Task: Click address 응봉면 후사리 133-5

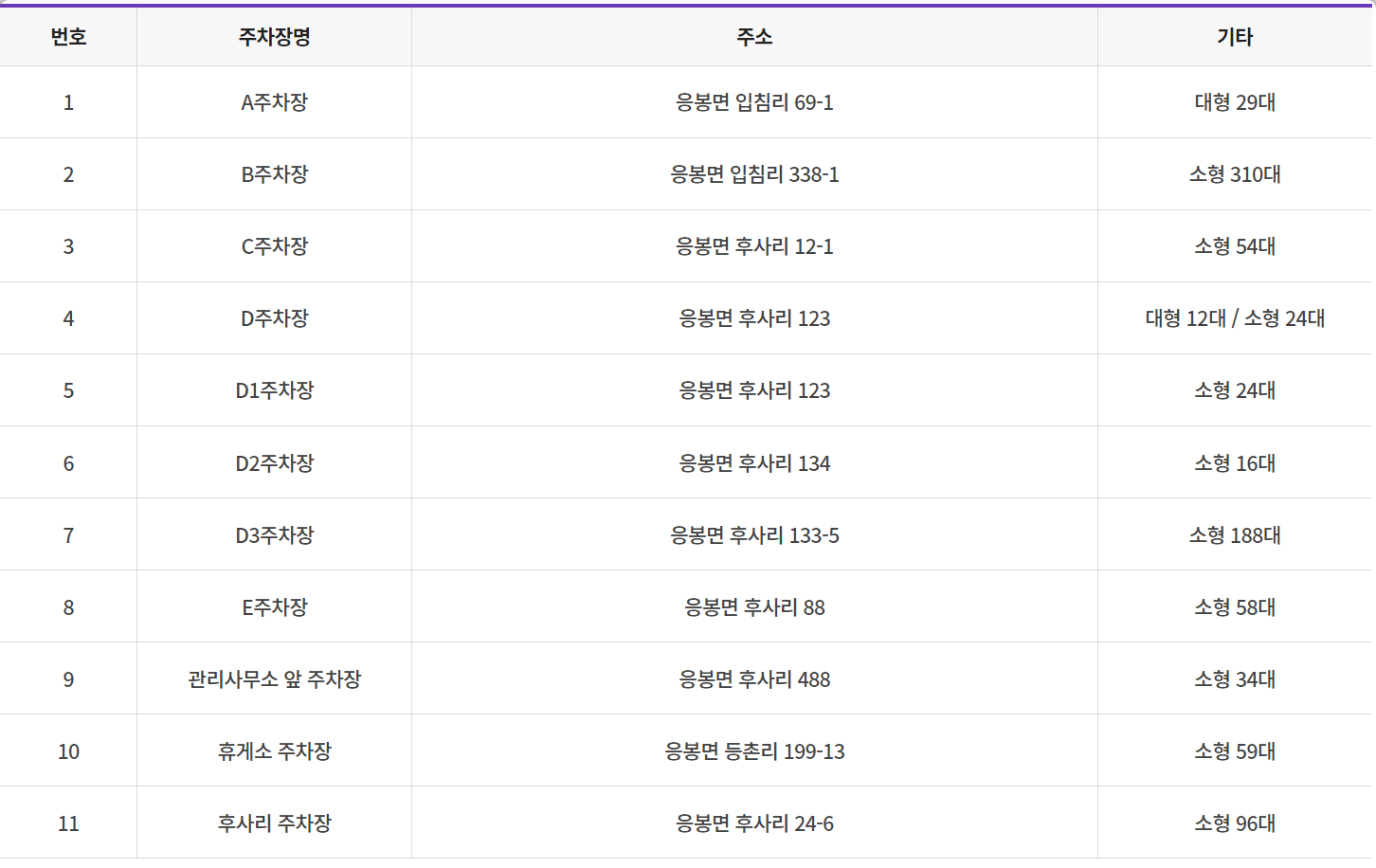Action: pos(754,535)
